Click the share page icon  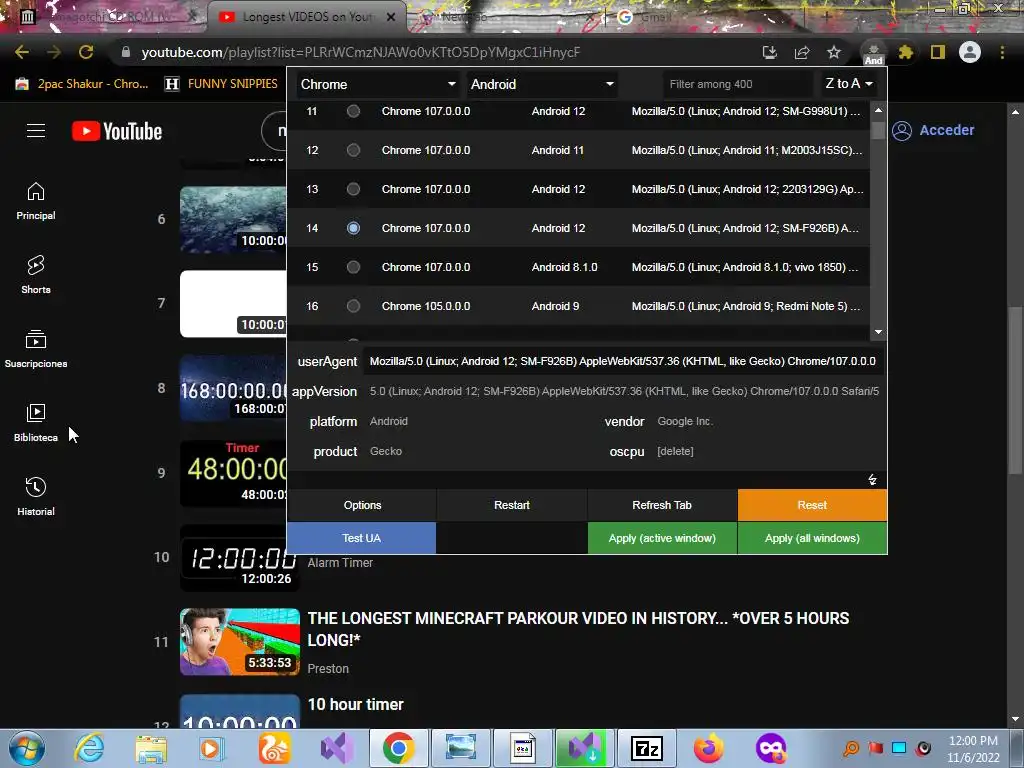click(802, 52)
